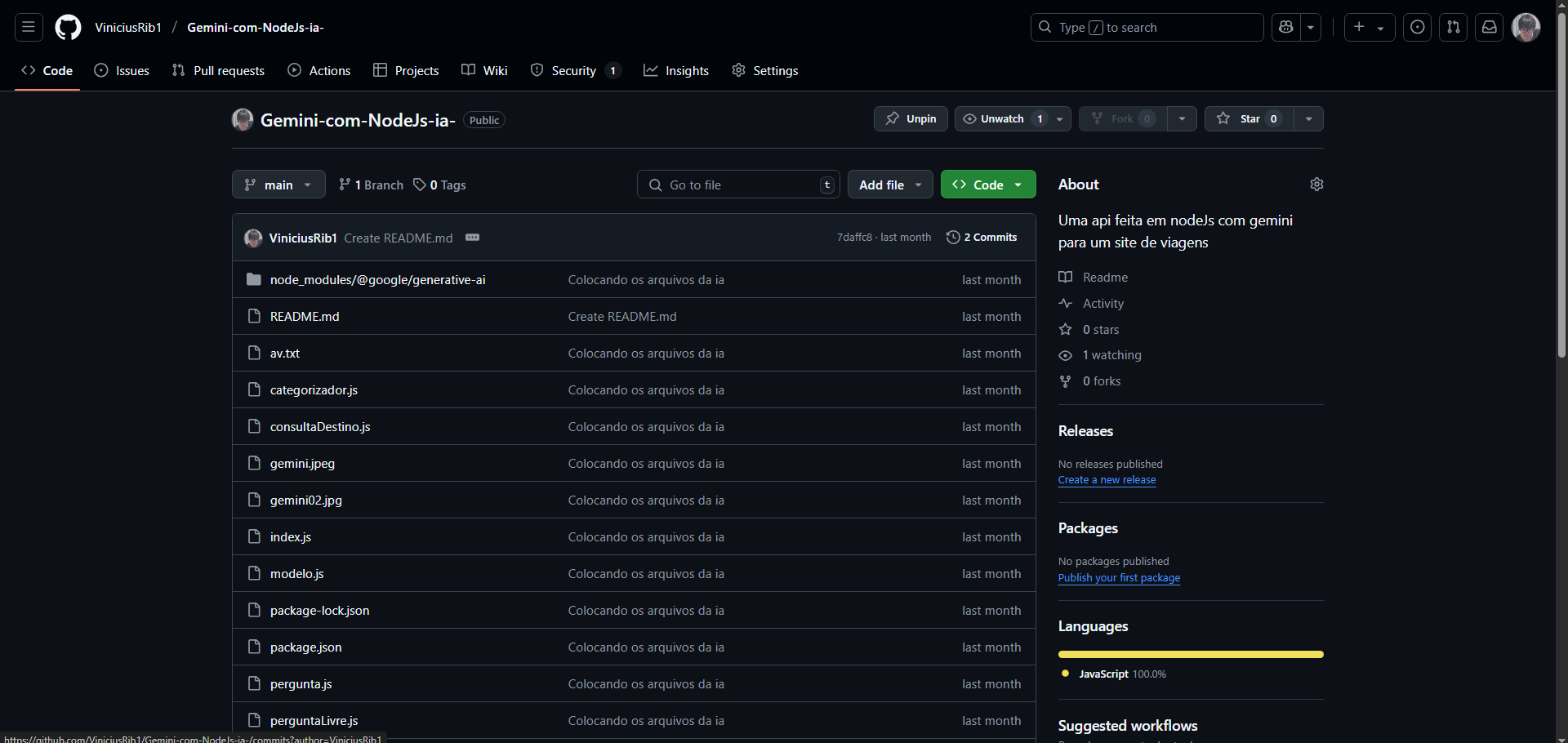1568x743 pixels.
Task: Open the Copilot icon in header
Action: click(x=1286, y=28)
